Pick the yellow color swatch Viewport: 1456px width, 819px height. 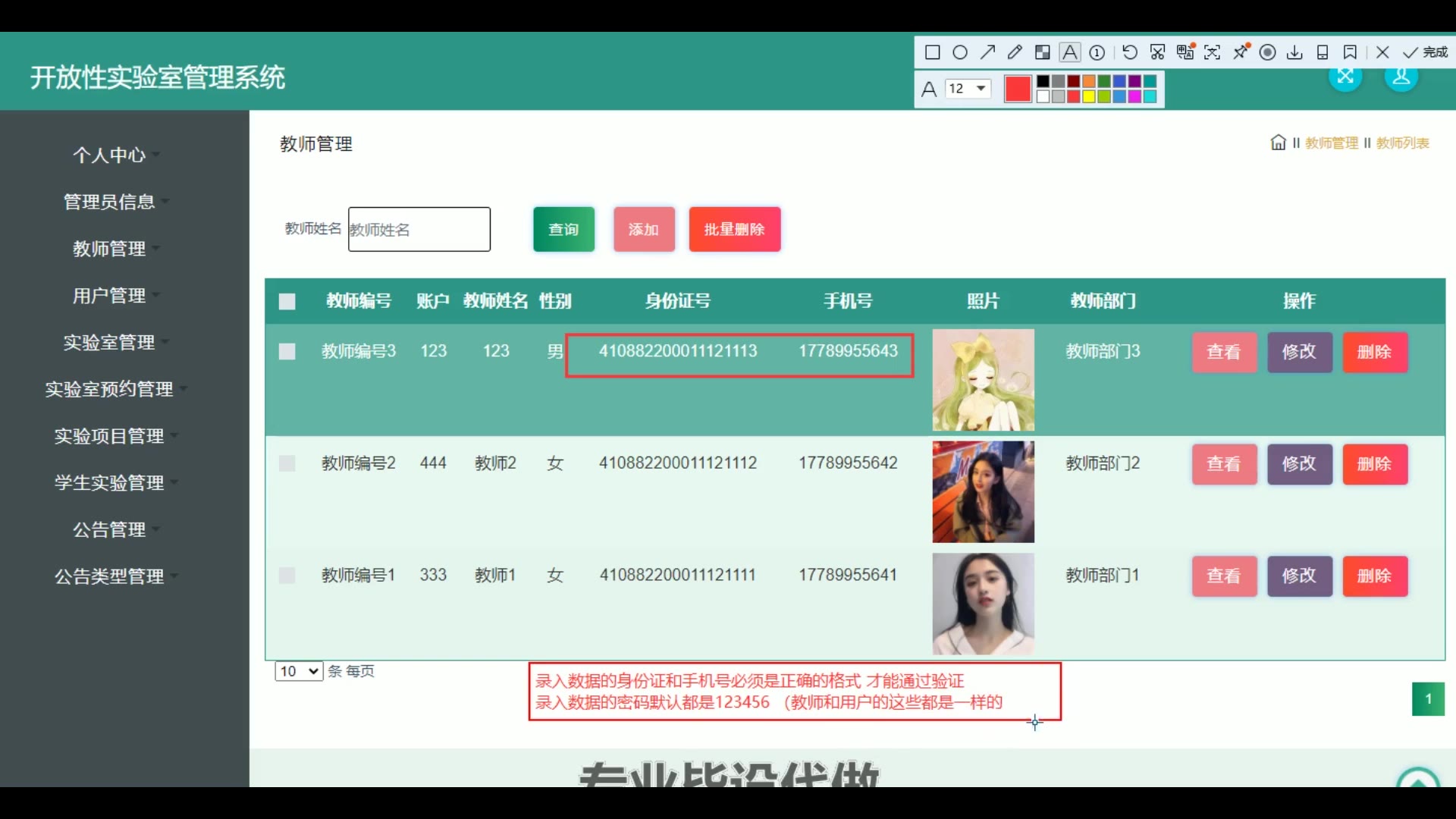pyautogui.click(x=1089, y=96)
